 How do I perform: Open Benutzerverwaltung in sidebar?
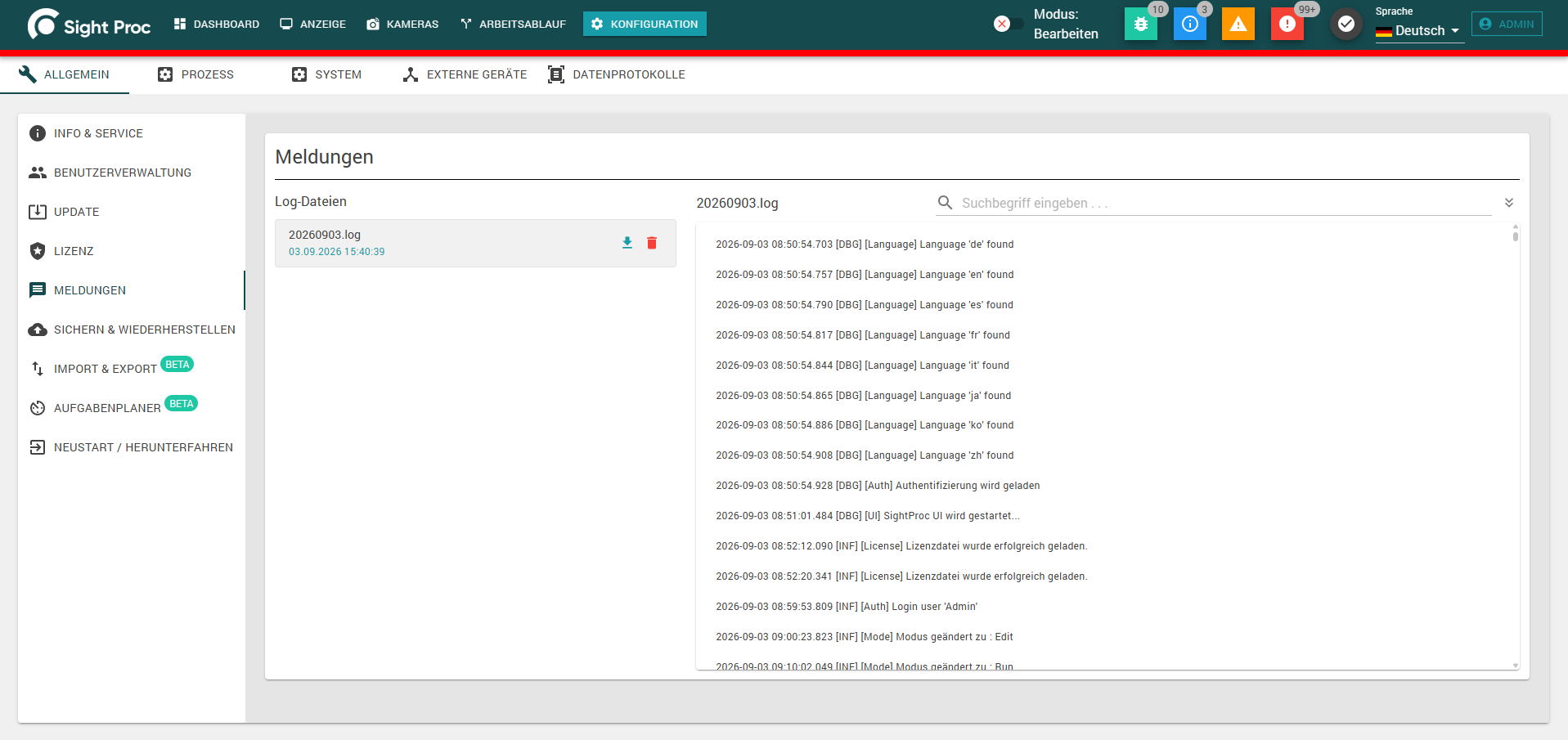point(132,173)
